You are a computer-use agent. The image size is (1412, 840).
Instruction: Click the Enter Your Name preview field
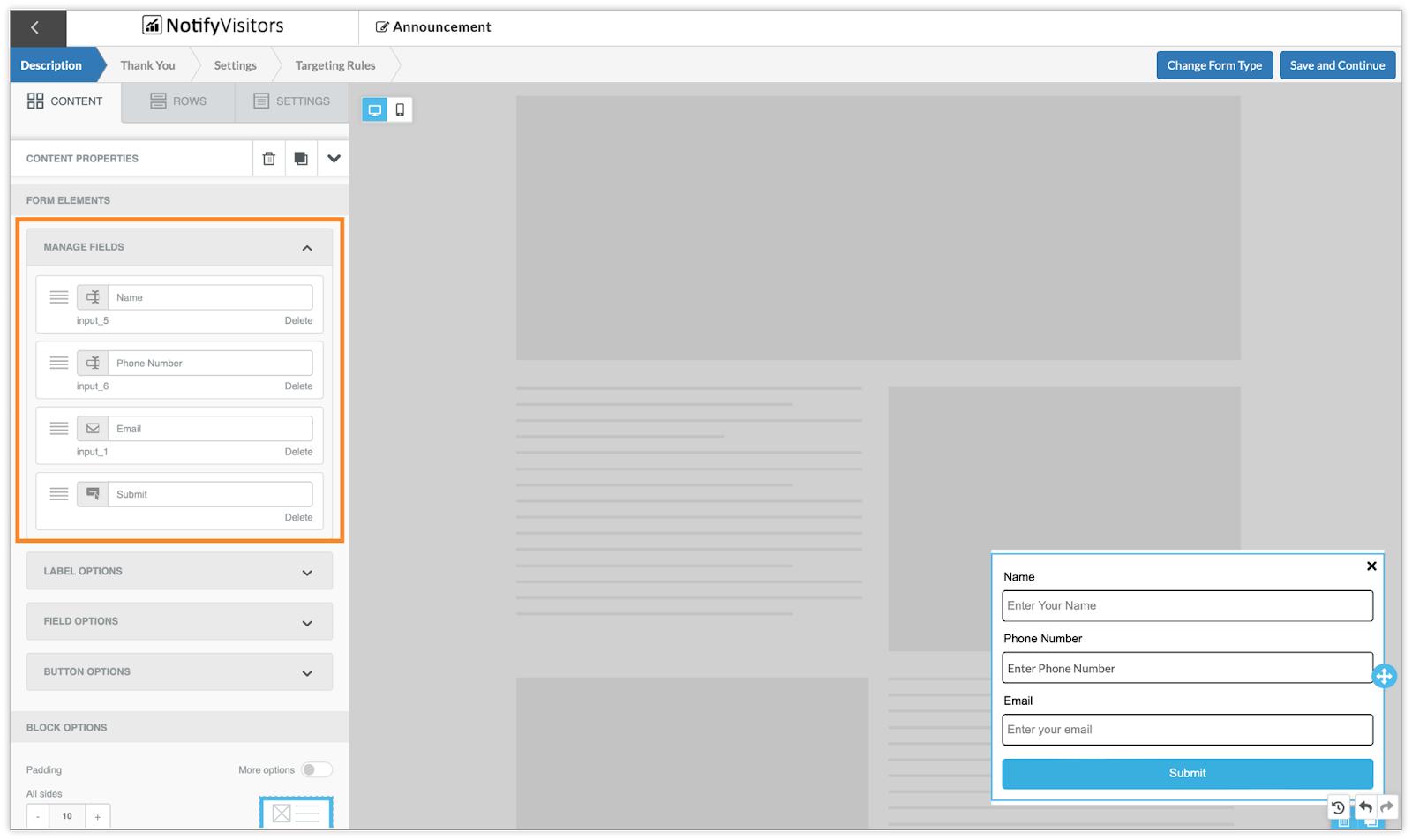tap(1187, 605)
